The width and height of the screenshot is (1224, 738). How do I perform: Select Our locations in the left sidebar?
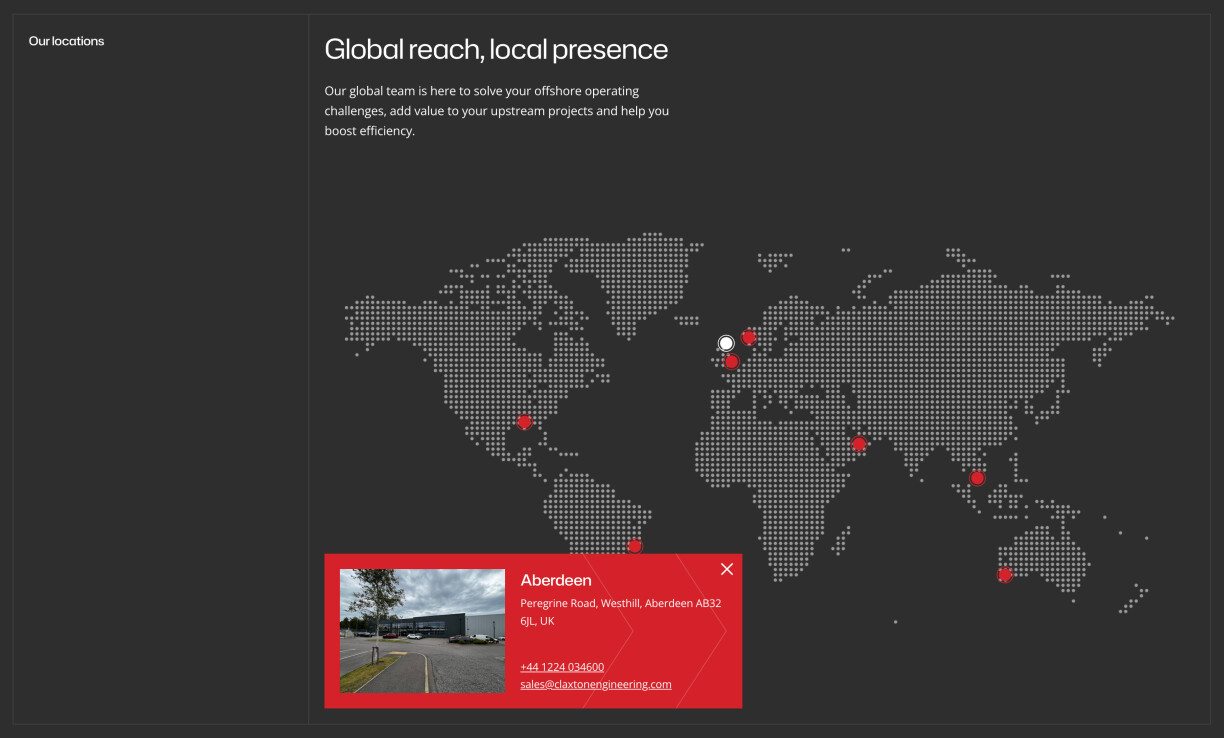pos(66,41)
